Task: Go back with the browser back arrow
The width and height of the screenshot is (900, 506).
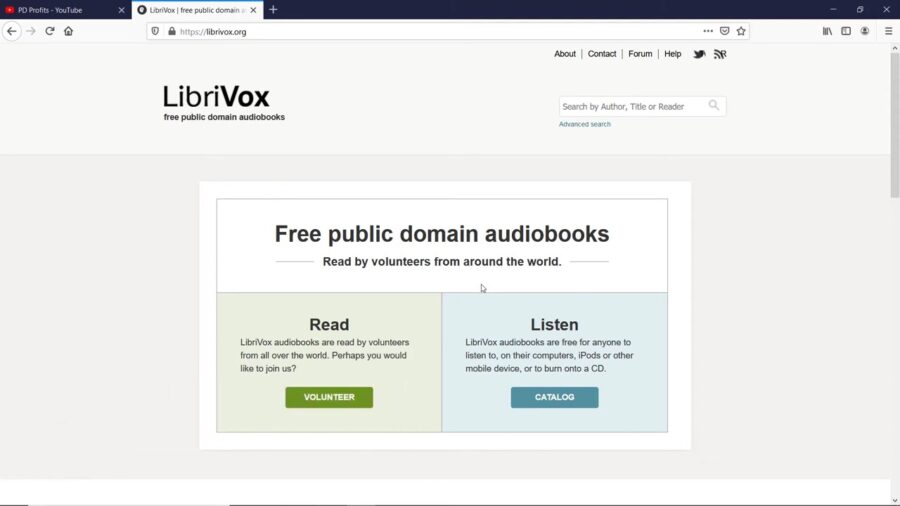Action: click(12, 32)
